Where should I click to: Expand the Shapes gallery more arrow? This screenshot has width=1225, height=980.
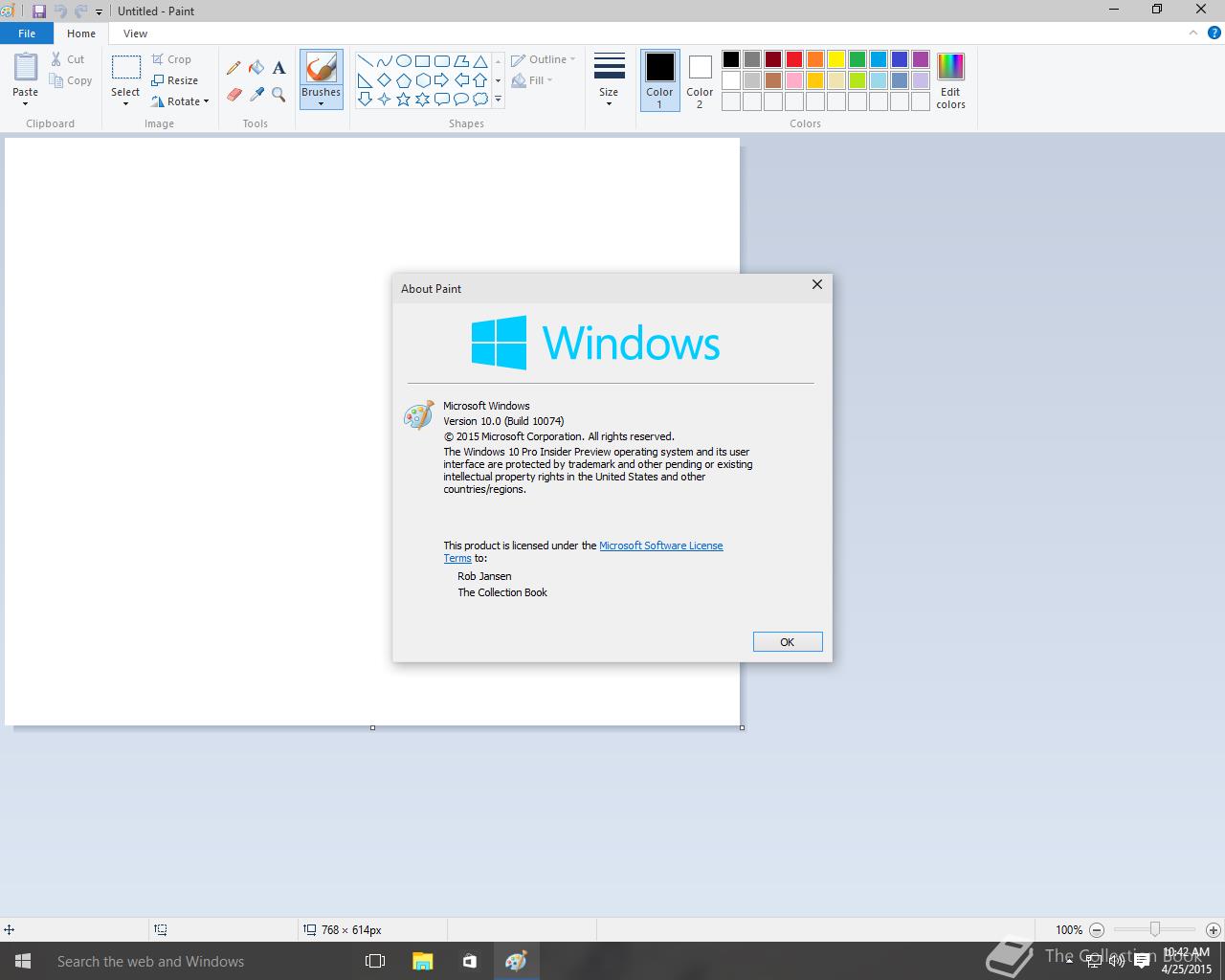(x=498, y=99)
